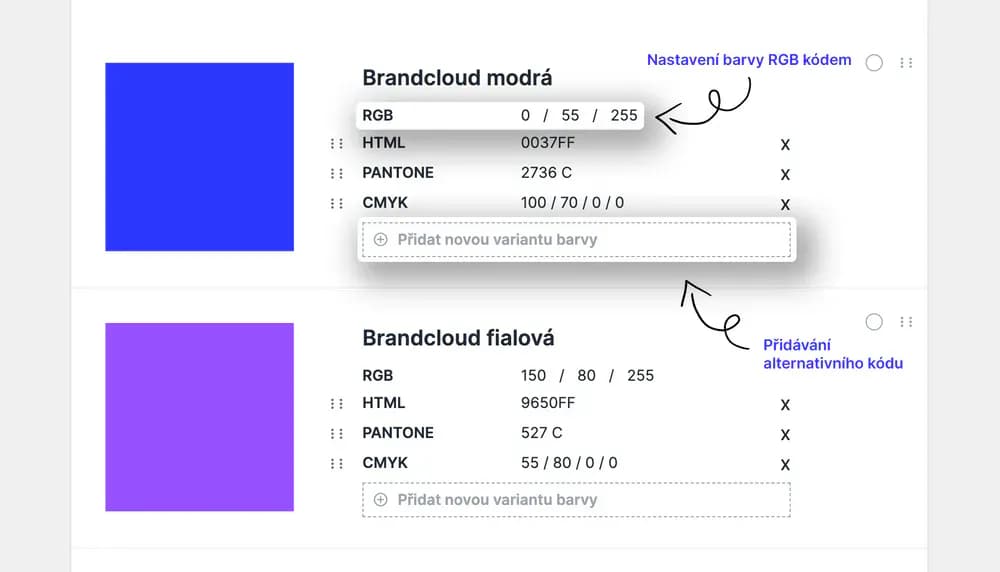Click drag handle beside purple HTML row
Screen dimensions: 1000x572
pyautogui.click(x=336, y=404)
